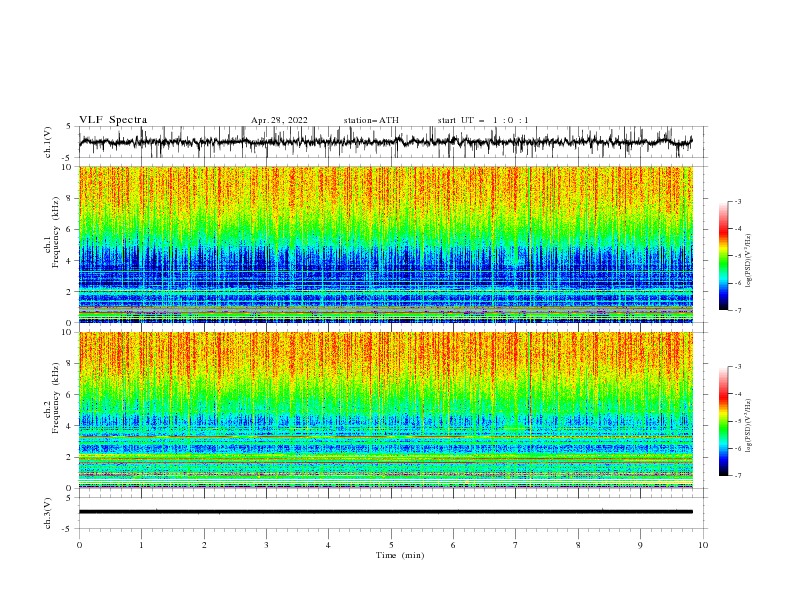Click the "10" kHz tick of ch.1 frequency axis
Viewport: 792px width, 612px height.
(67, 167)
